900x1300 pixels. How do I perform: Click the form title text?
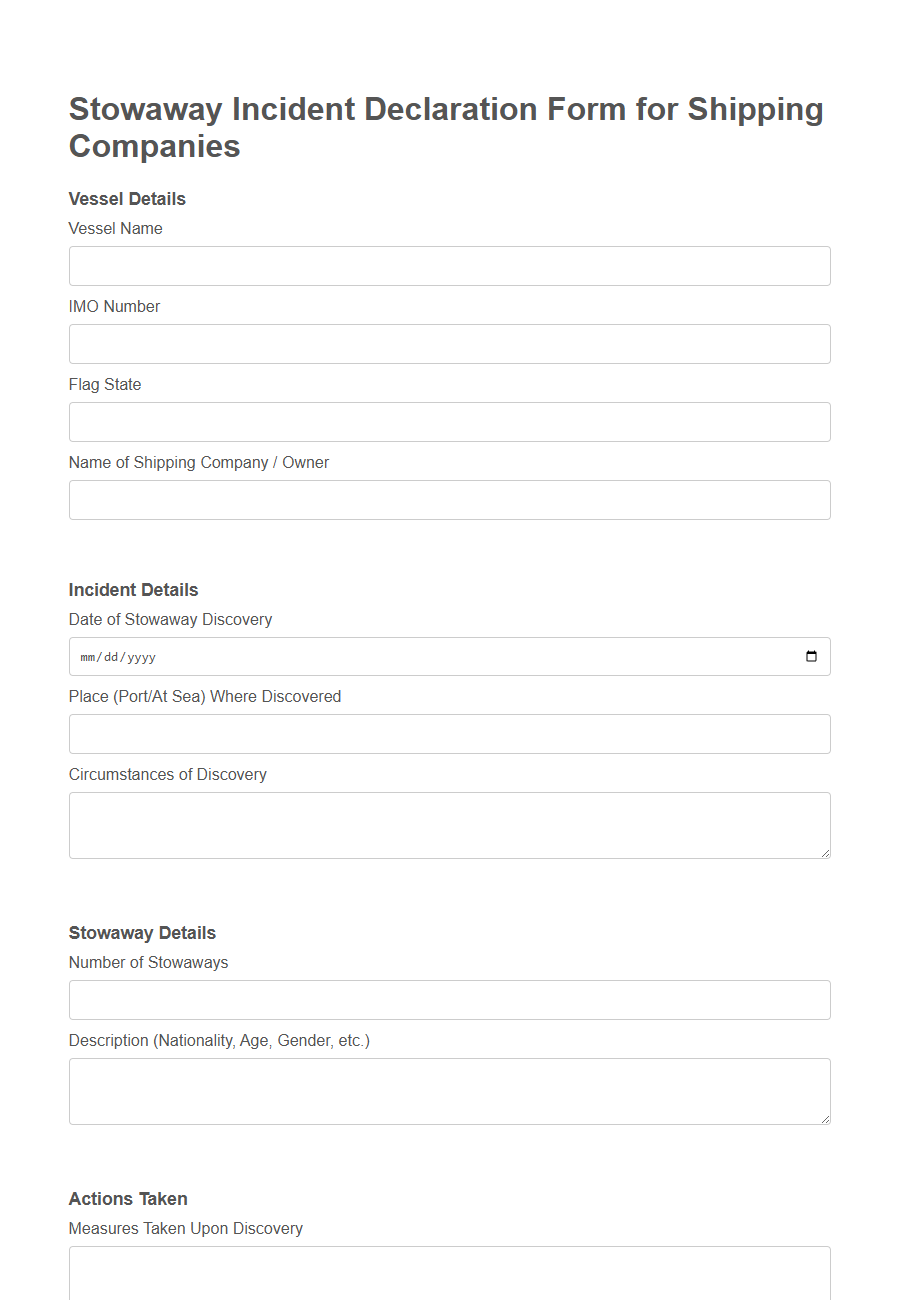446,128
